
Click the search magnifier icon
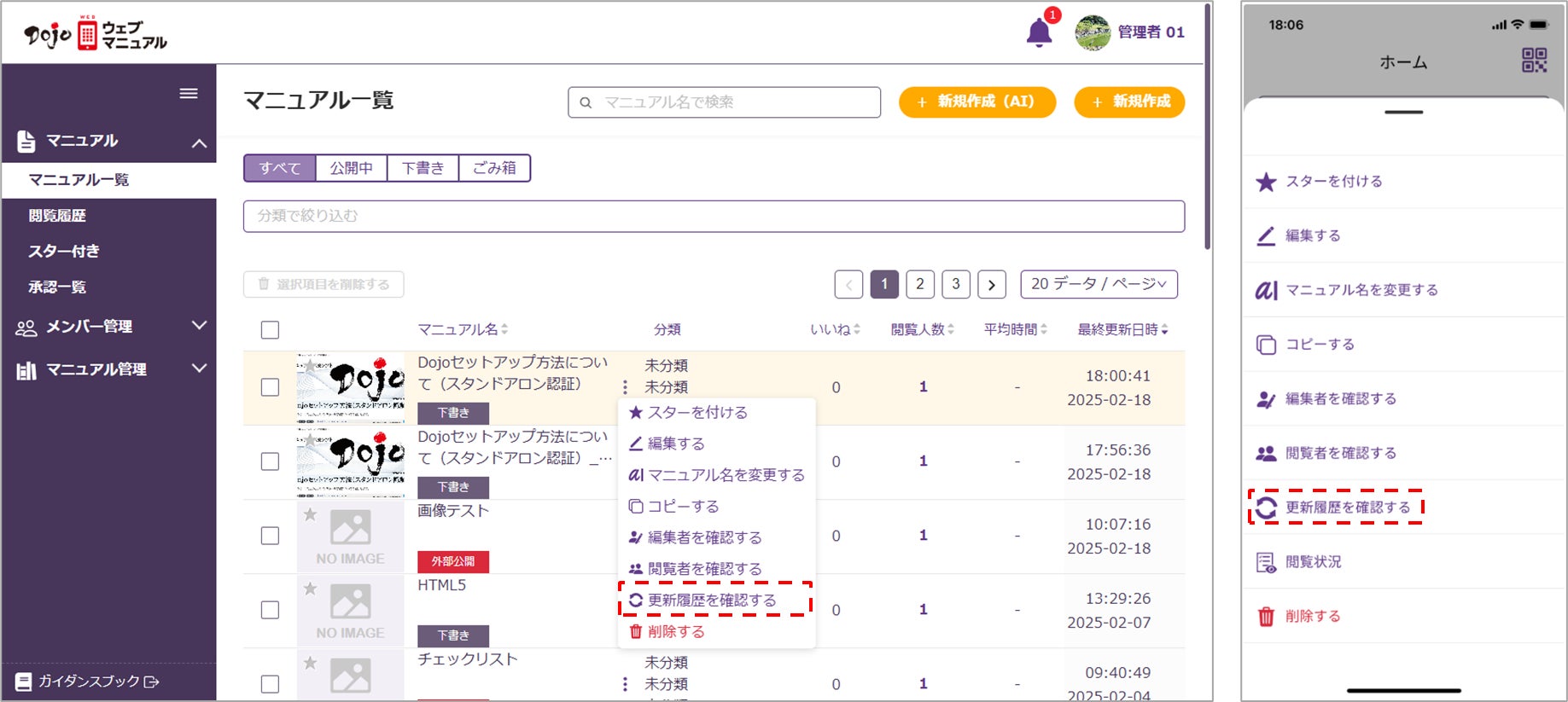(586, 102)
